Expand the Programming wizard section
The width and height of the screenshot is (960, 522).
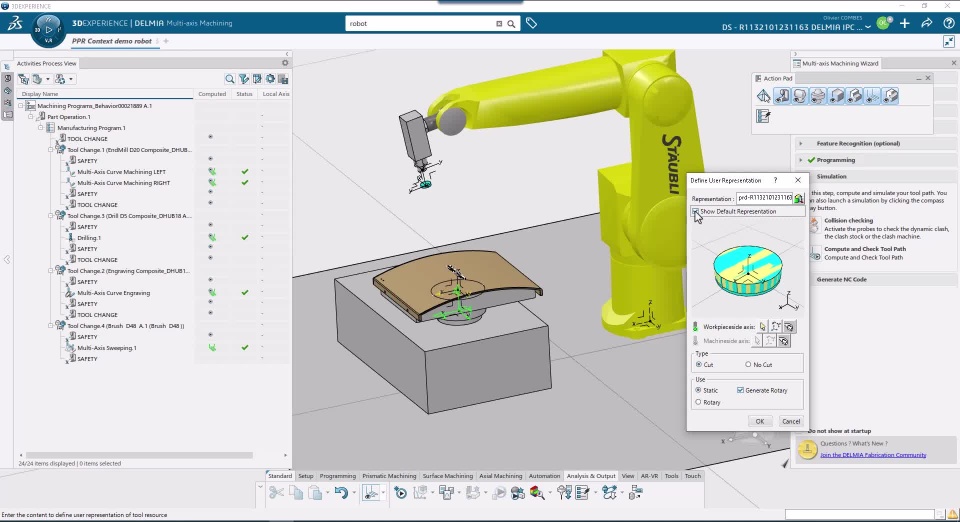[x=801, y=160]
